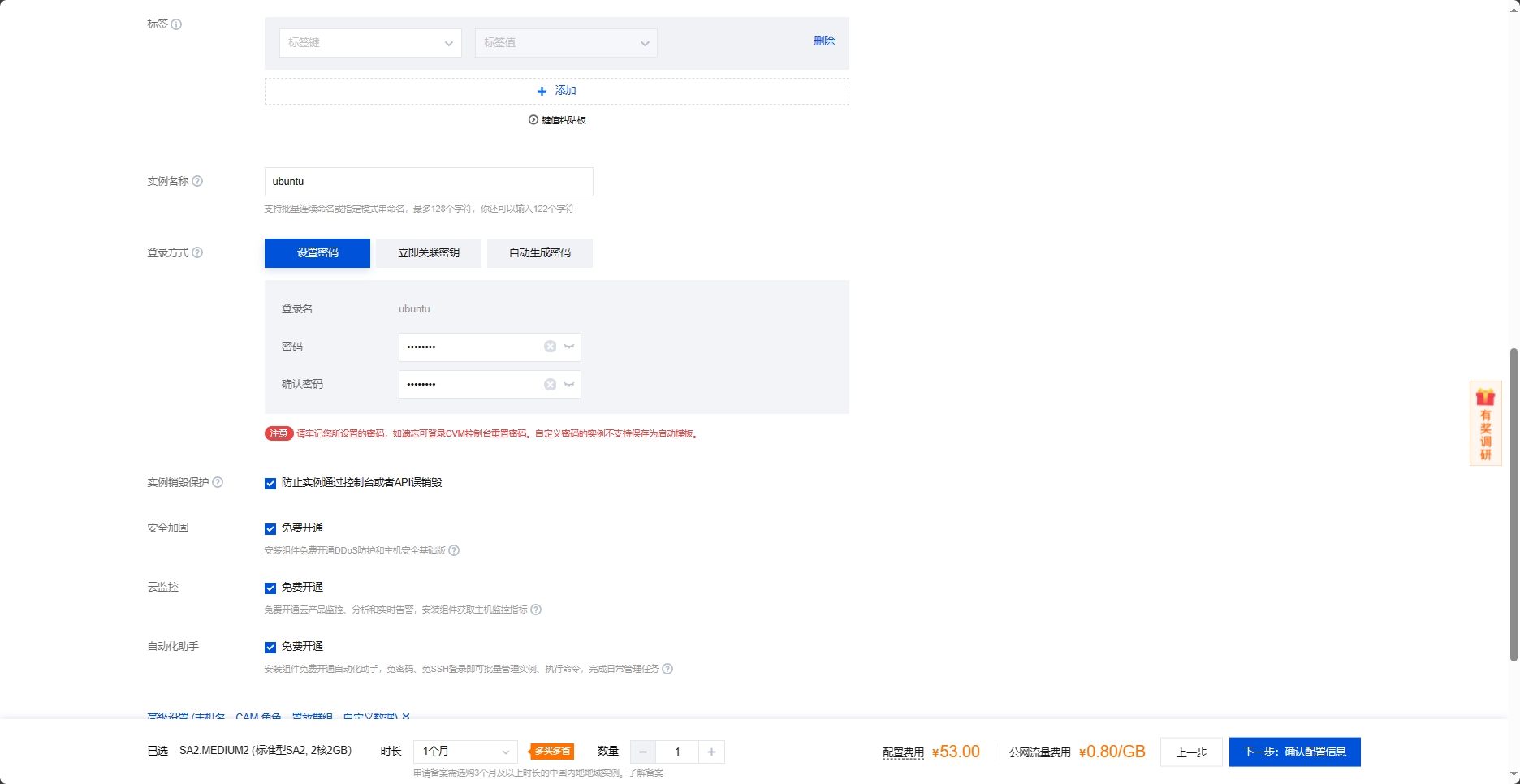Clear the 确认密码 field with the X icon

tap(550, 385)
